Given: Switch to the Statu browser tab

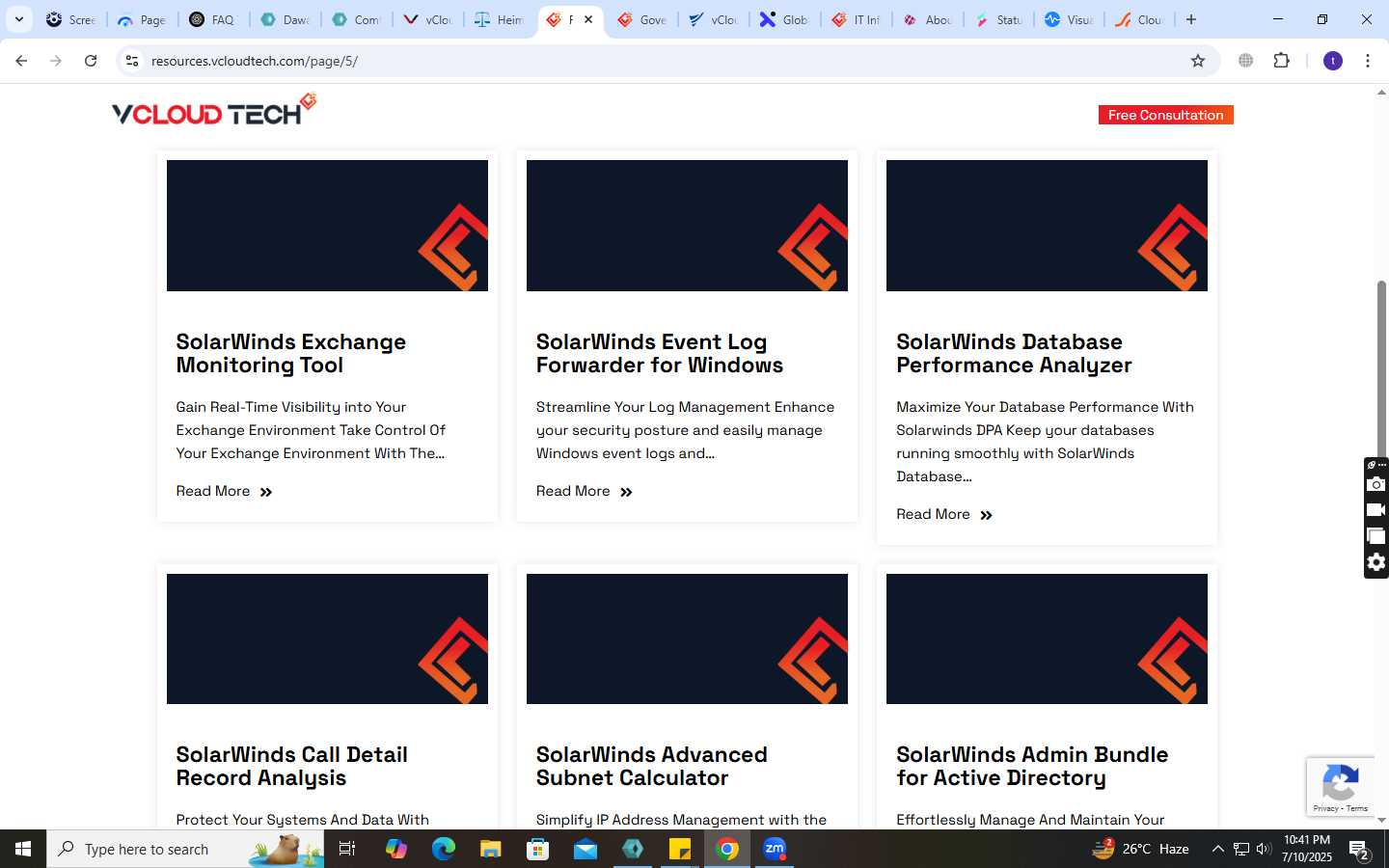Looking at the screenshot, I should click(998, 19).
